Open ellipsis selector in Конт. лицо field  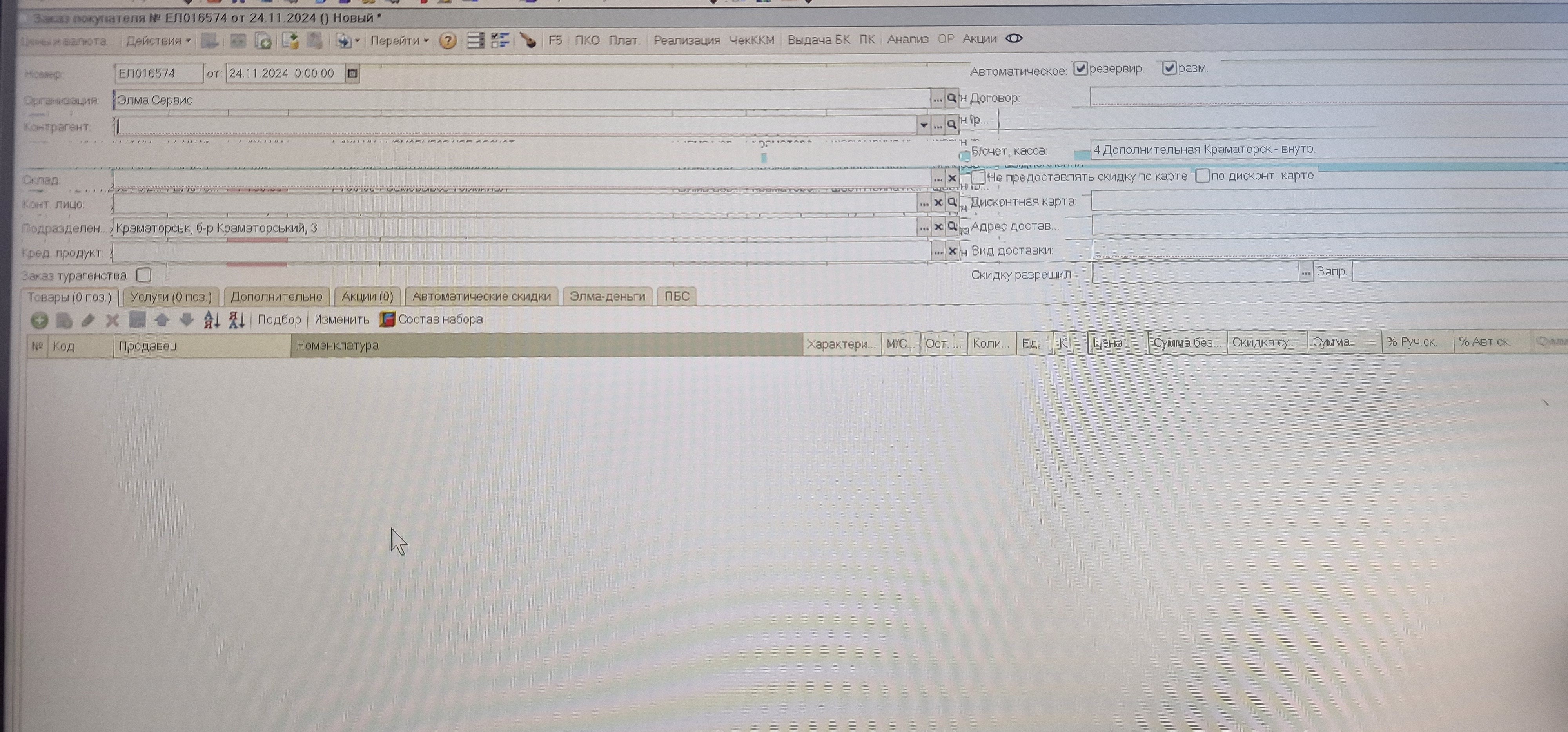(924, 203)
